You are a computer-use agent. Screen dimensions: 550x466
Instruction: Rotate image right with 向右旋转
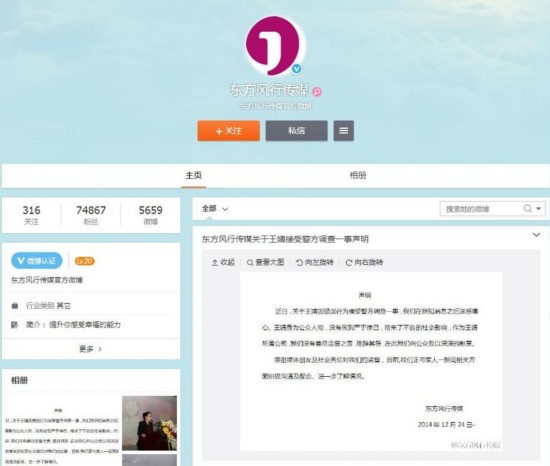coord(364,262)
